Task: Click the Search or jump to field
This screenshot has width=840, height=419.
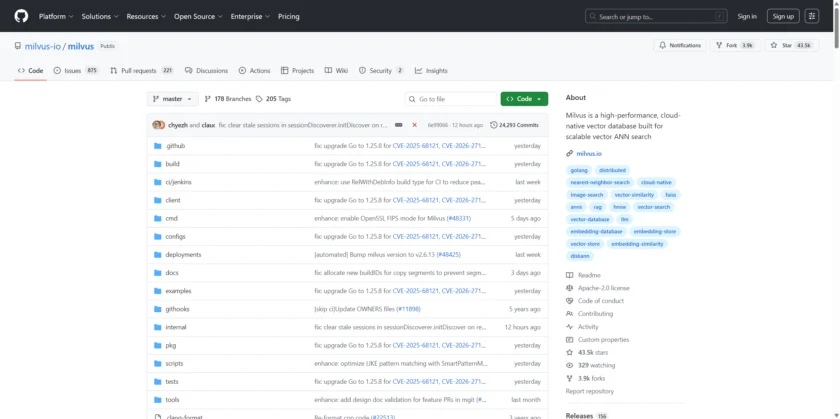Action: [x=657, y=17]
